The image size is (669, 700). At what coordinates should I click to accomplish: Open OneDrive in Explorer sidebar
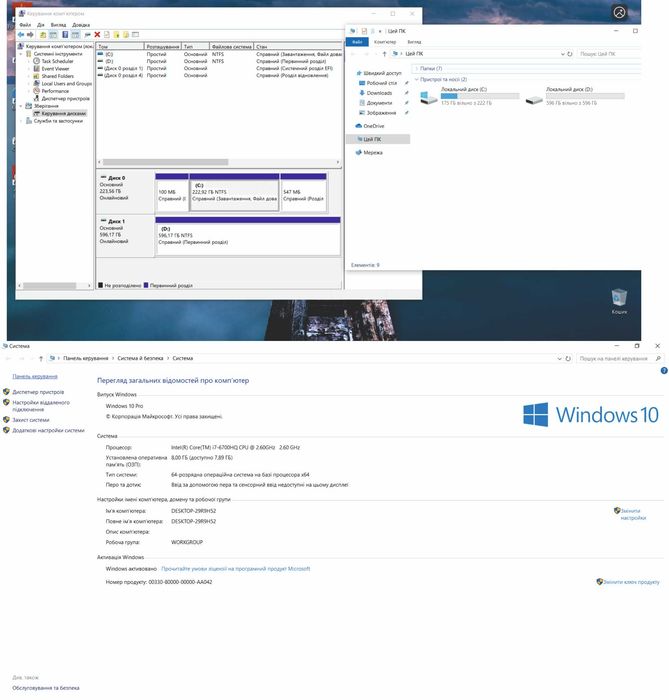[x=370, y=126]
